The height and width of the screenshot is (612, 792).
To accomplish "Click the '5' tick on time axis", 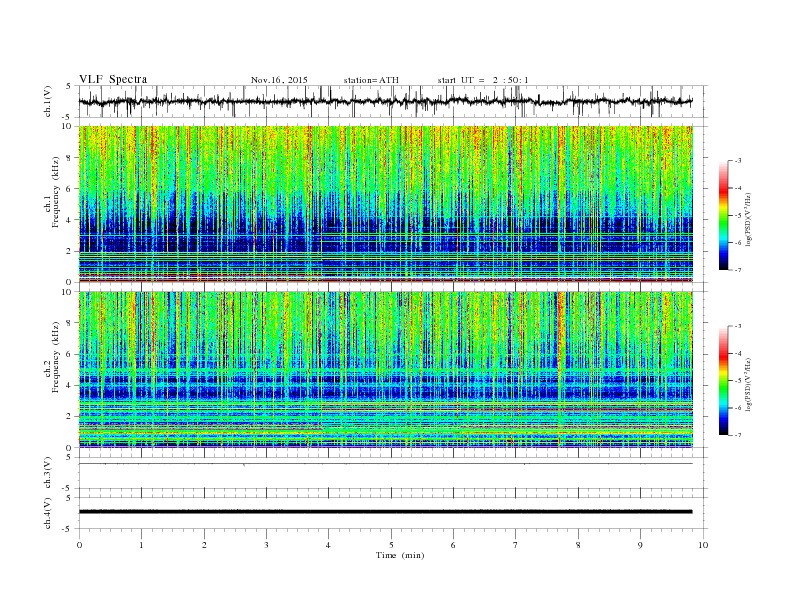I will point(391,545).
